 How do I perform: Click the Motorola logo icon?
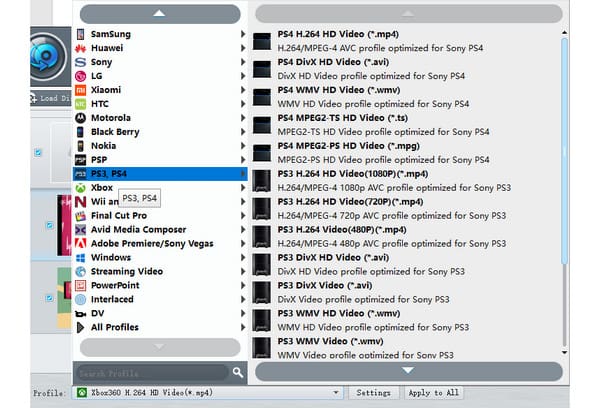[80, 118]
